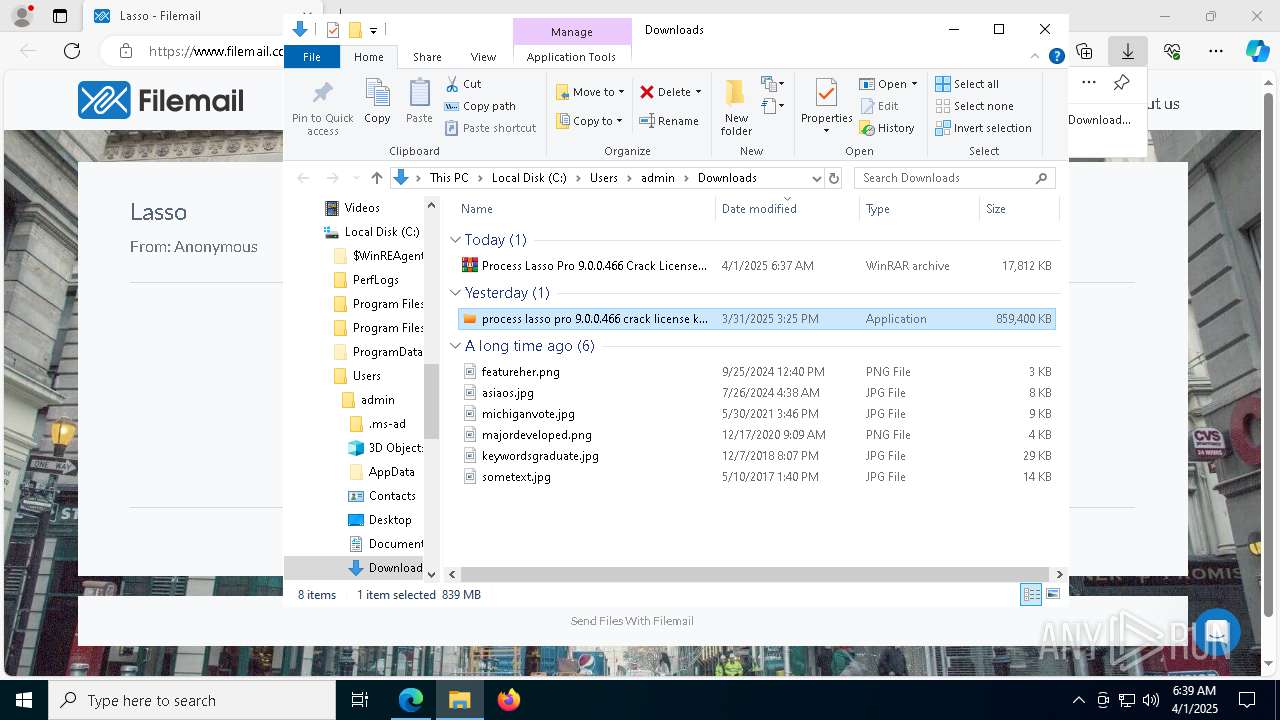This screenshot has width=1280, height=720.
Task: Open the Application Tools tab
Action: coord(571,57)
